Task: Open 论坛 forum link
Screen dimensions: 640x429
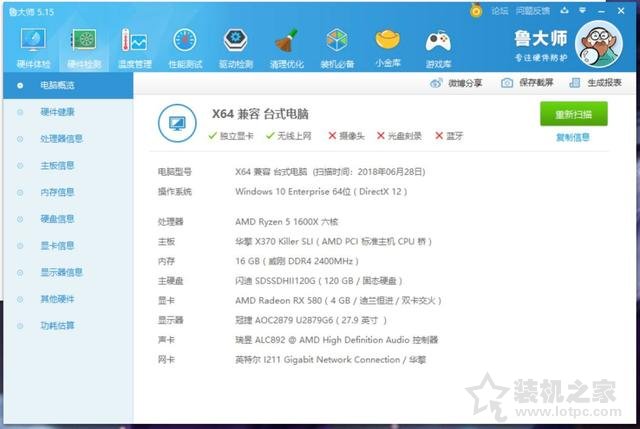Action: pos(500,11)
